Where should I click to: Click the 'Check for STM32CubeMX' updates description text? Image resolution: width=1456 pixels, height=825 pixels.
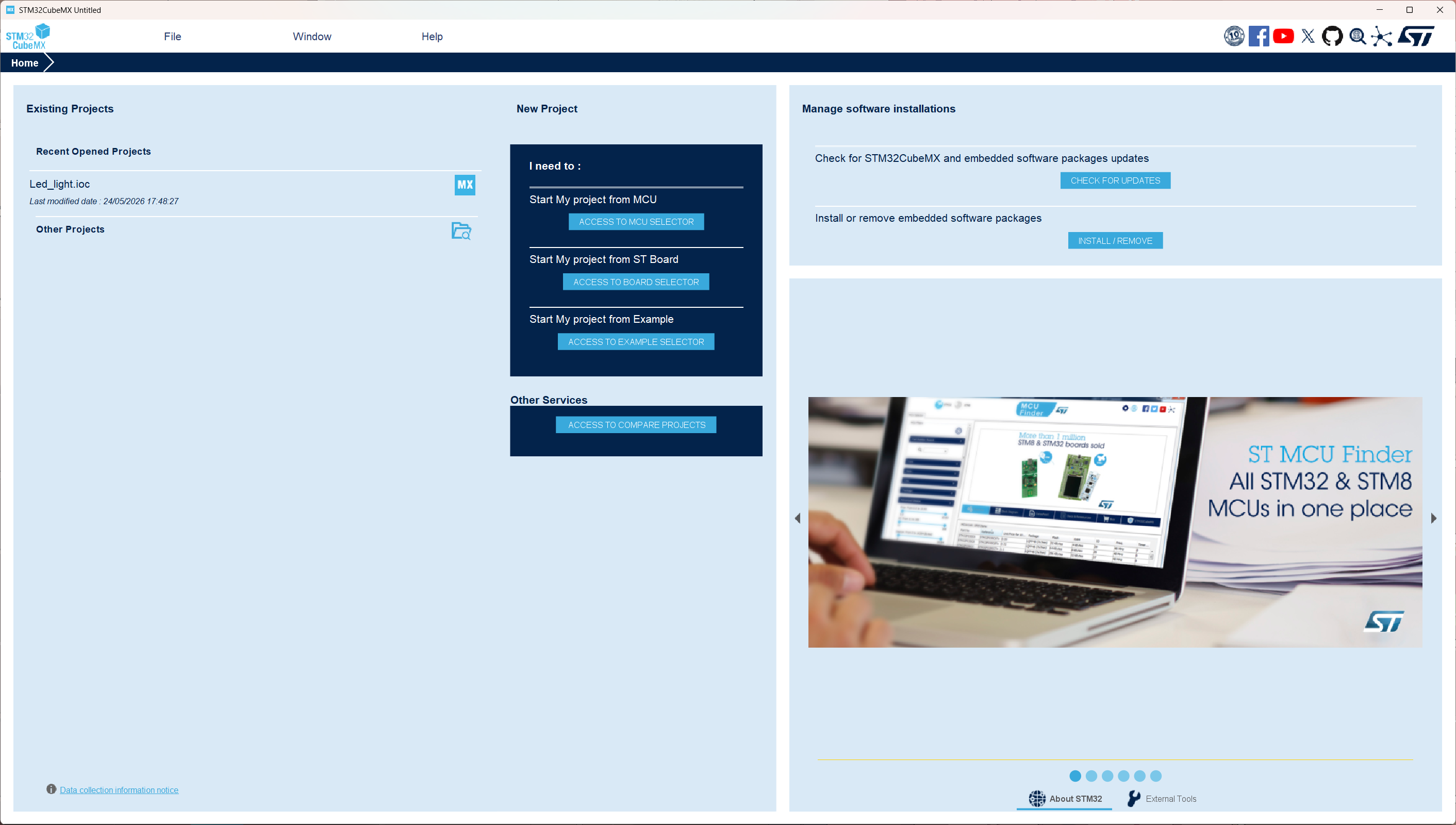point(982,158)
